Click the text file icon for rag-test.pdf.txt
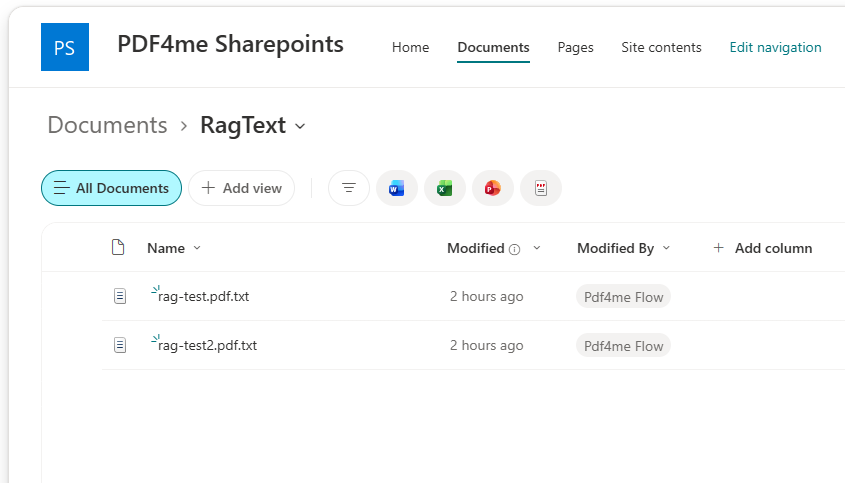 pos(120,296)
